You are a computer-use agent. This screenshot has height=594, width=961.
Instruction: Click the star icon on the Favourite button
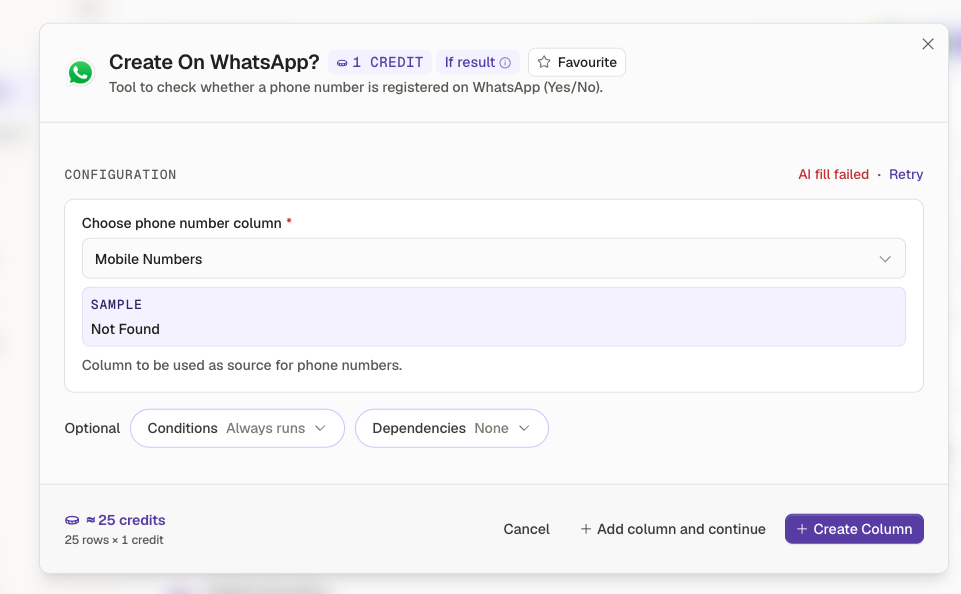point(544,62)
